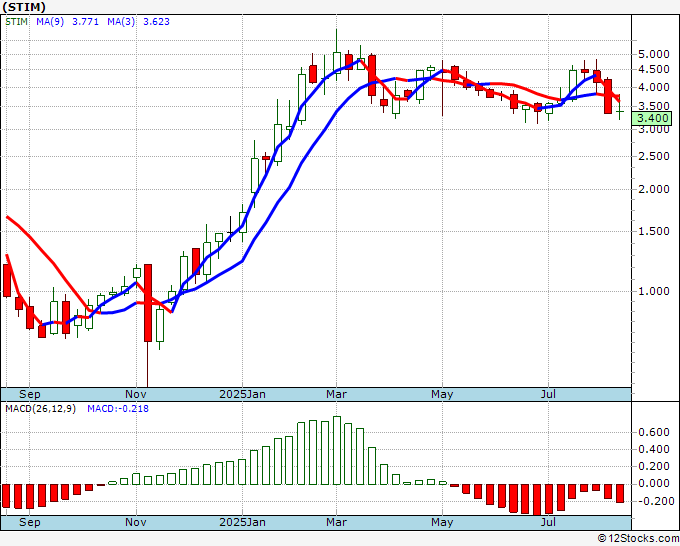The image size is (680, 546).
Task: Select 2025Jan on the price chart time axis
Action: [x=242, y=394]
